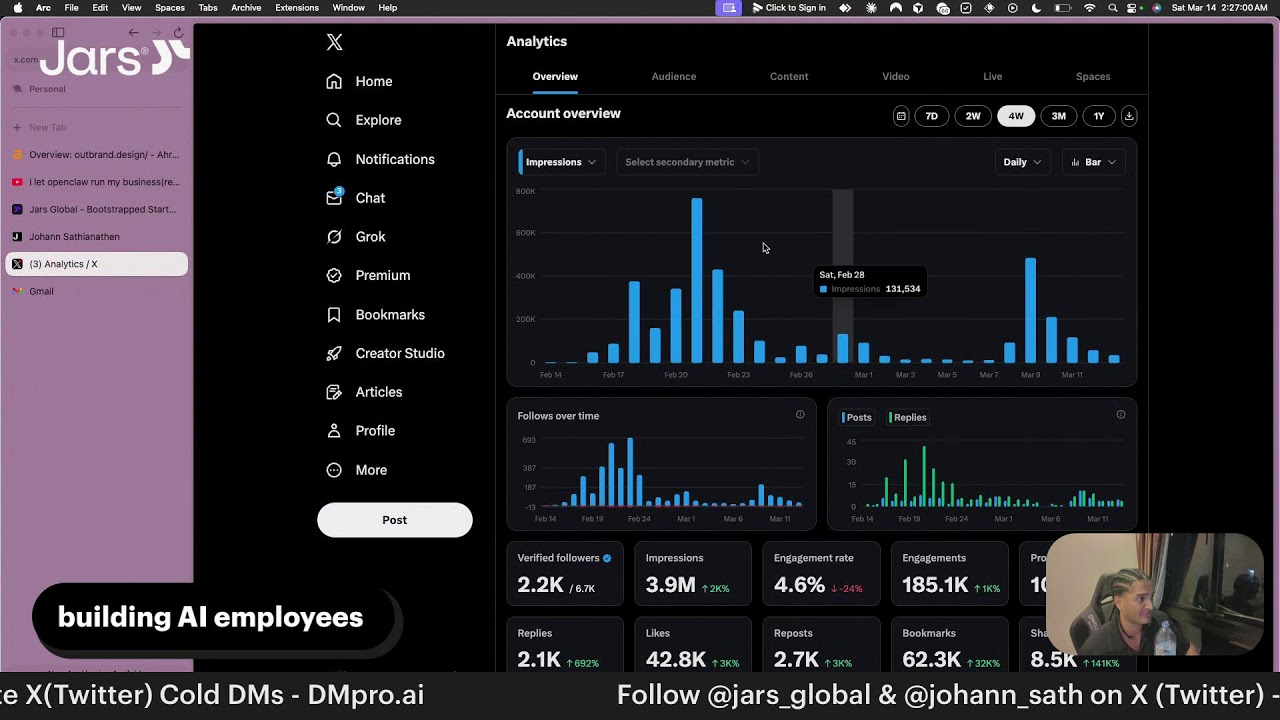This screenshot has height=720, width=1280.
Task: Select the Overview analytics tab
Action: point(555,76)
